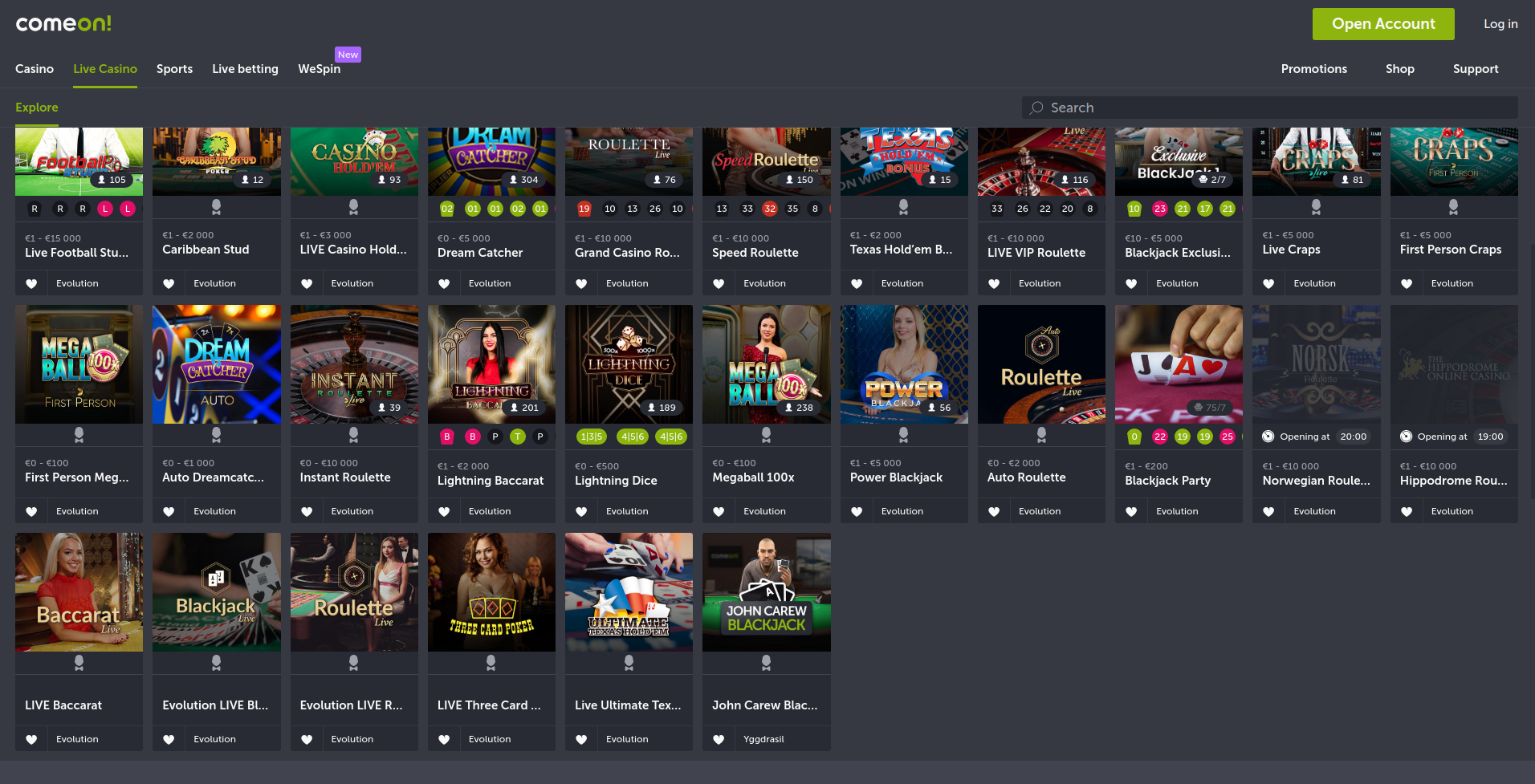
Task: Click the search magnifier icon
Action: 1036,108
